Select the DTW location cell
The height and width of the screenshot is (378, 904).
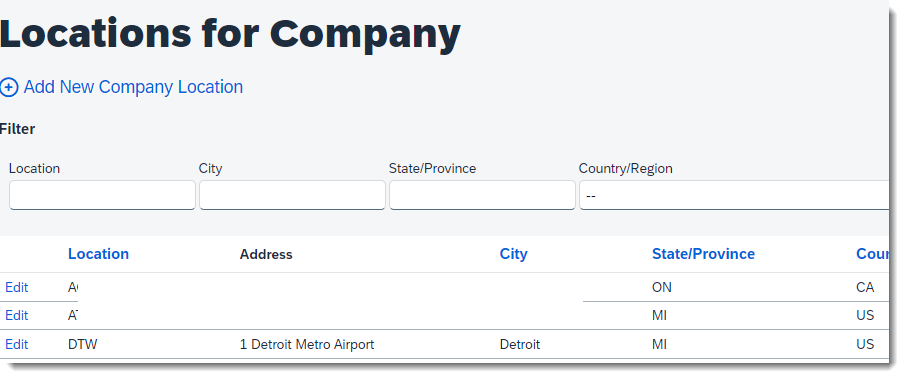tap(82, 345)
